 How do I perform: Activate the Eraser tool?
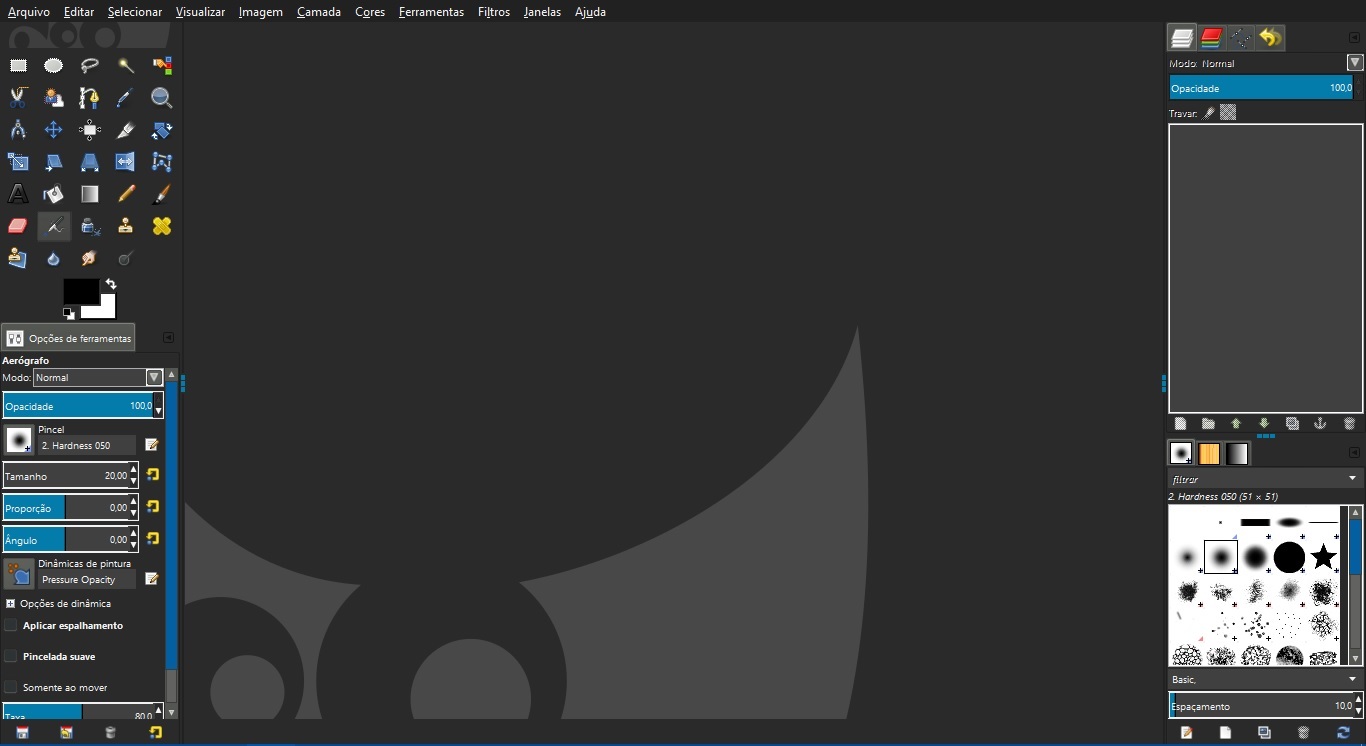tap(18, 226)
